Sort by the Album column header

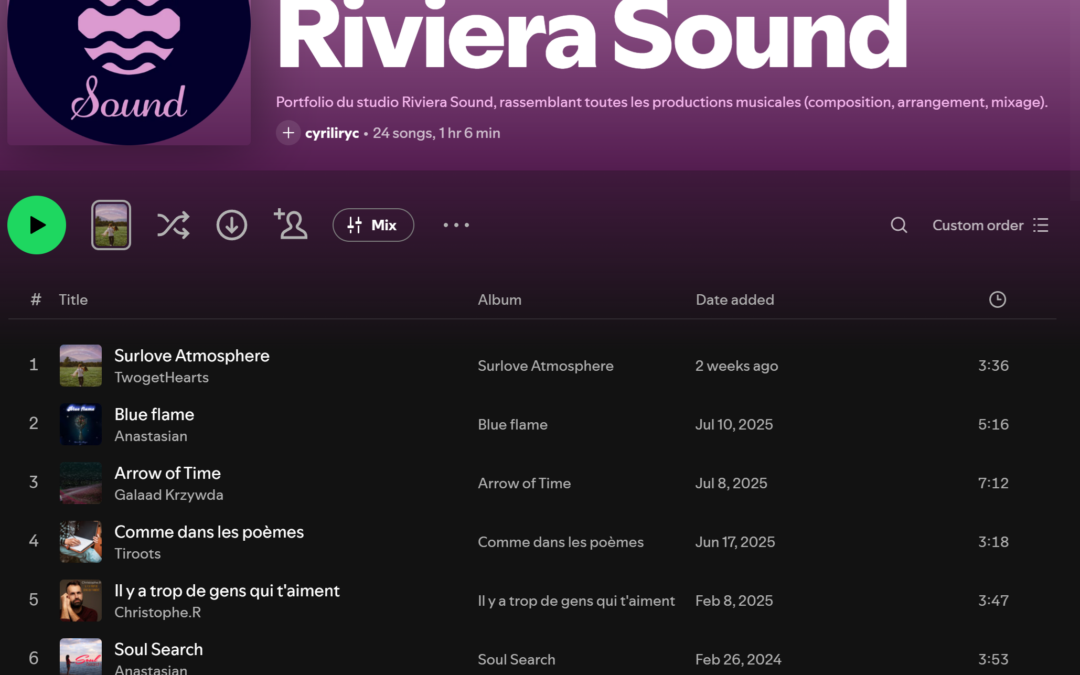[499, 300]
